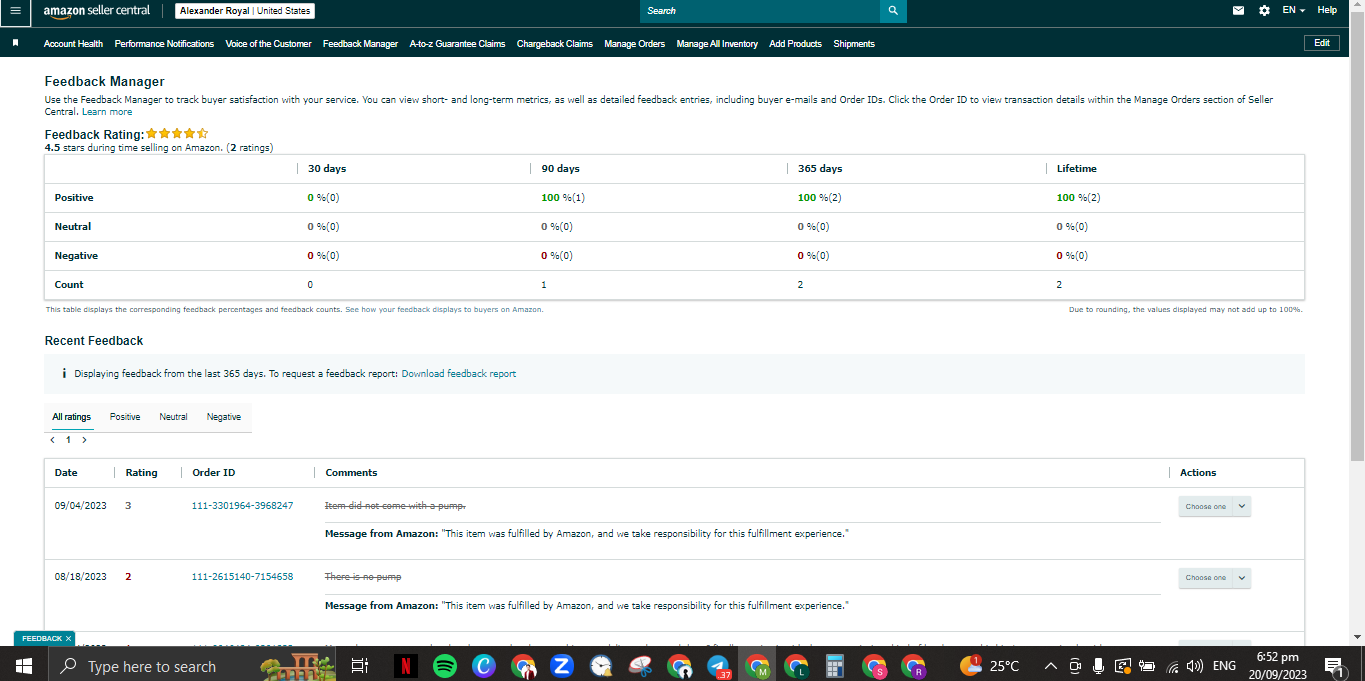Open A-to-z Guarantee Claims

pyautogui.click(x=457, y=44)
